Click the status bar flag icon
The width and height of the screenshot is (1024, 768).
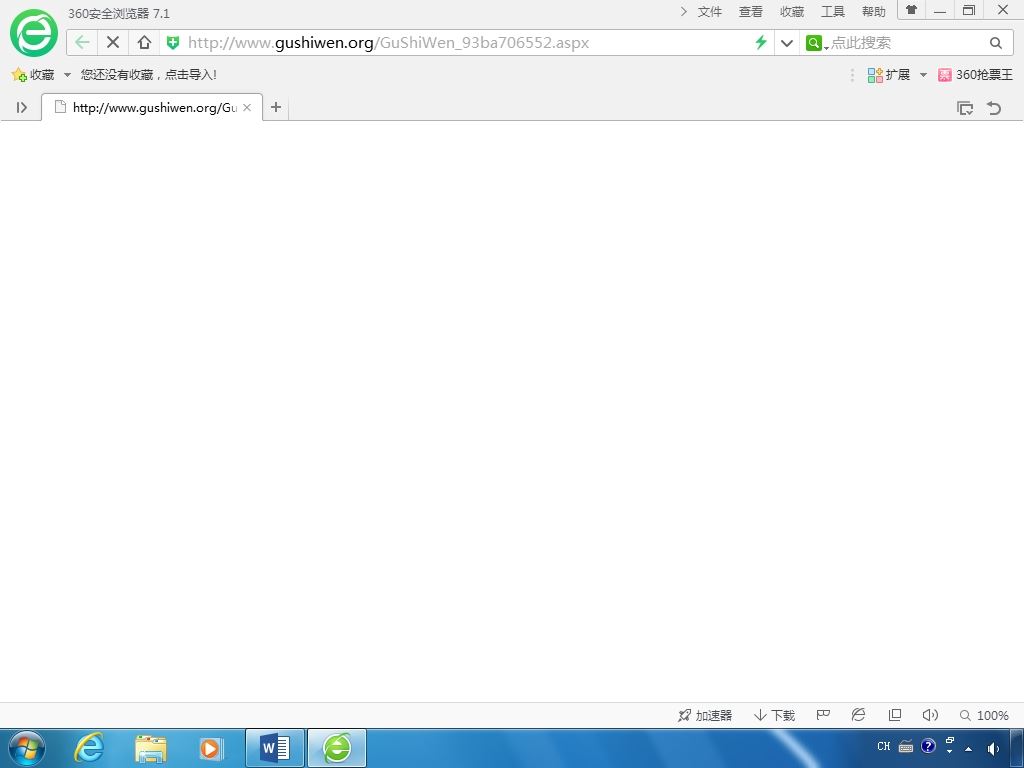click(x=824, y=715)
